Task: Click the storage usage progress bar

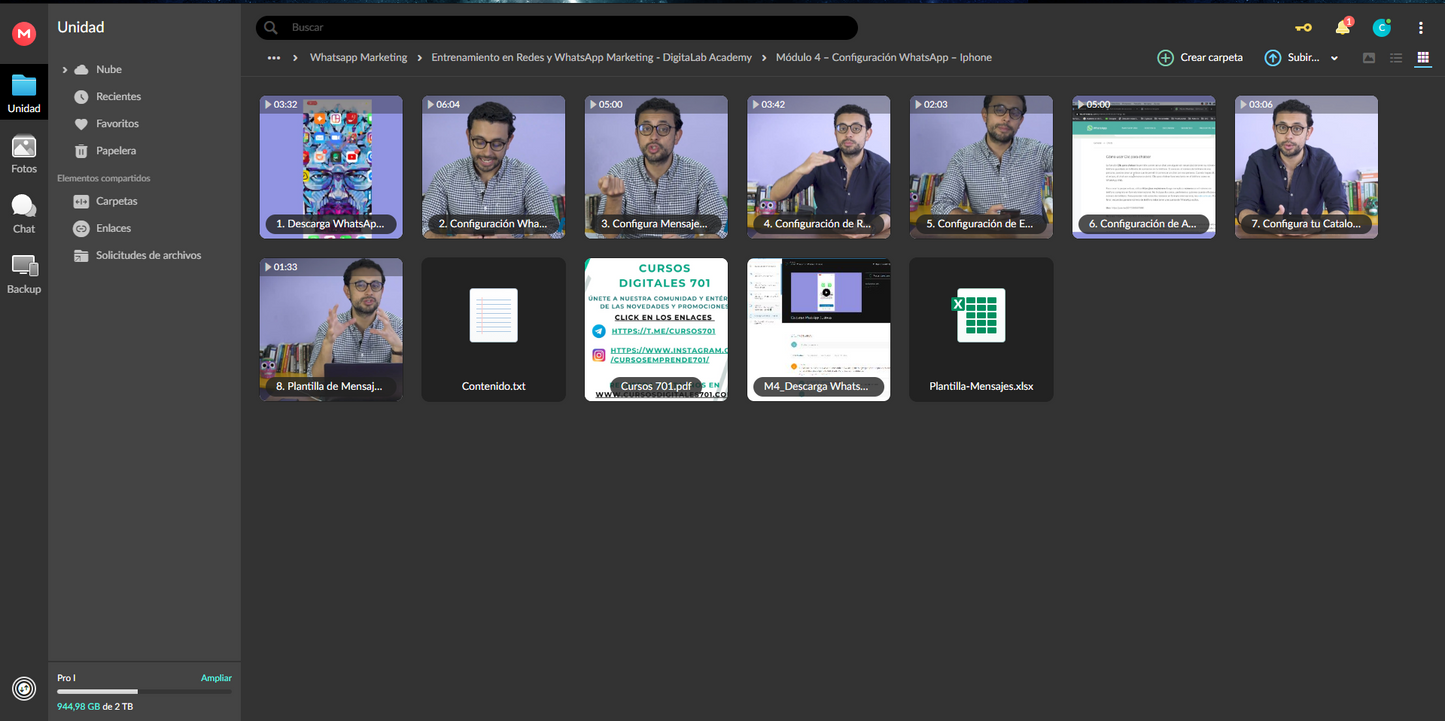Action: [144, 691]
